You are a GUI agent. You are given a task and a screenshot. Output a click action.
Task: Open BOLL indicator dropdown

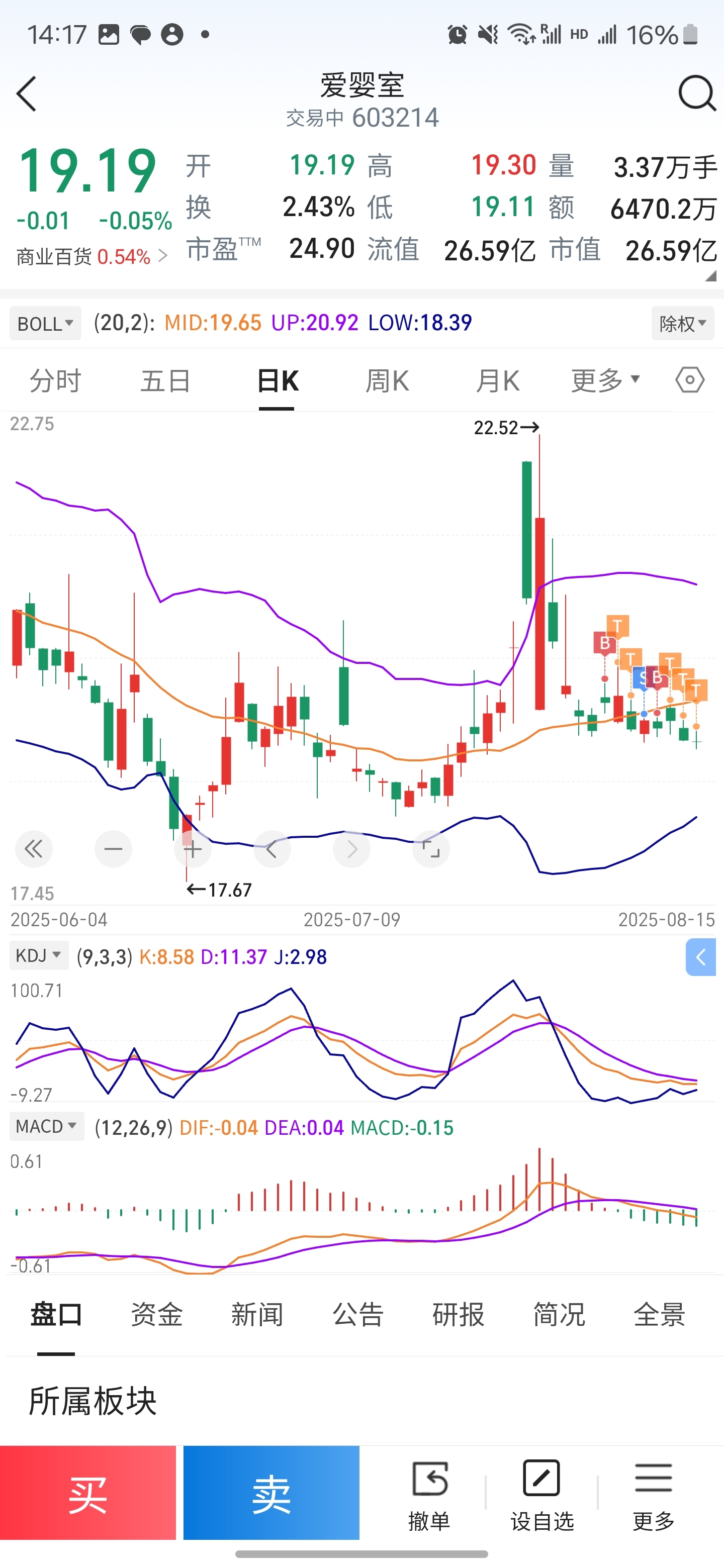coord(46,323)
